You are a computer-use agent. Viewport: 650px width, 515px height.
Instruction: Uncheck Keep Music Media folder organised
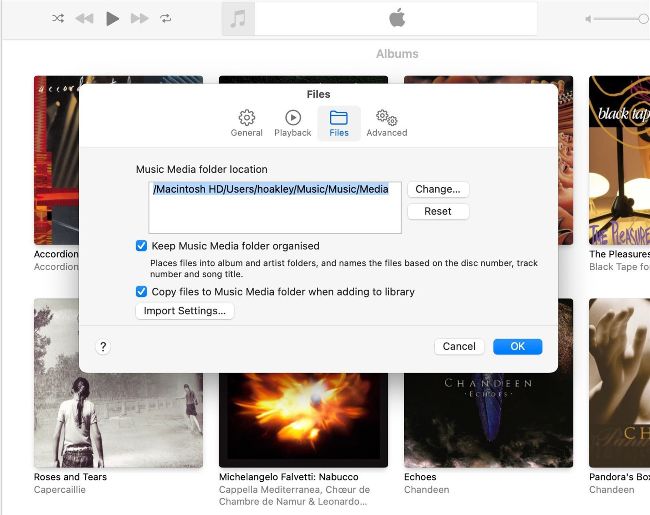pos(141,246)
